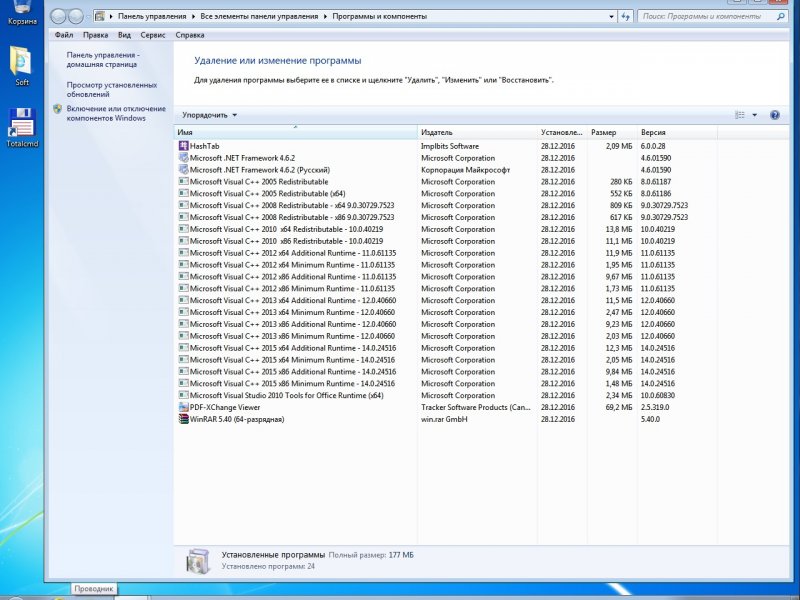Click icon of Visual C++ 2005 Redistributable (x64)
Screen dimensions: 800x600
184,193
